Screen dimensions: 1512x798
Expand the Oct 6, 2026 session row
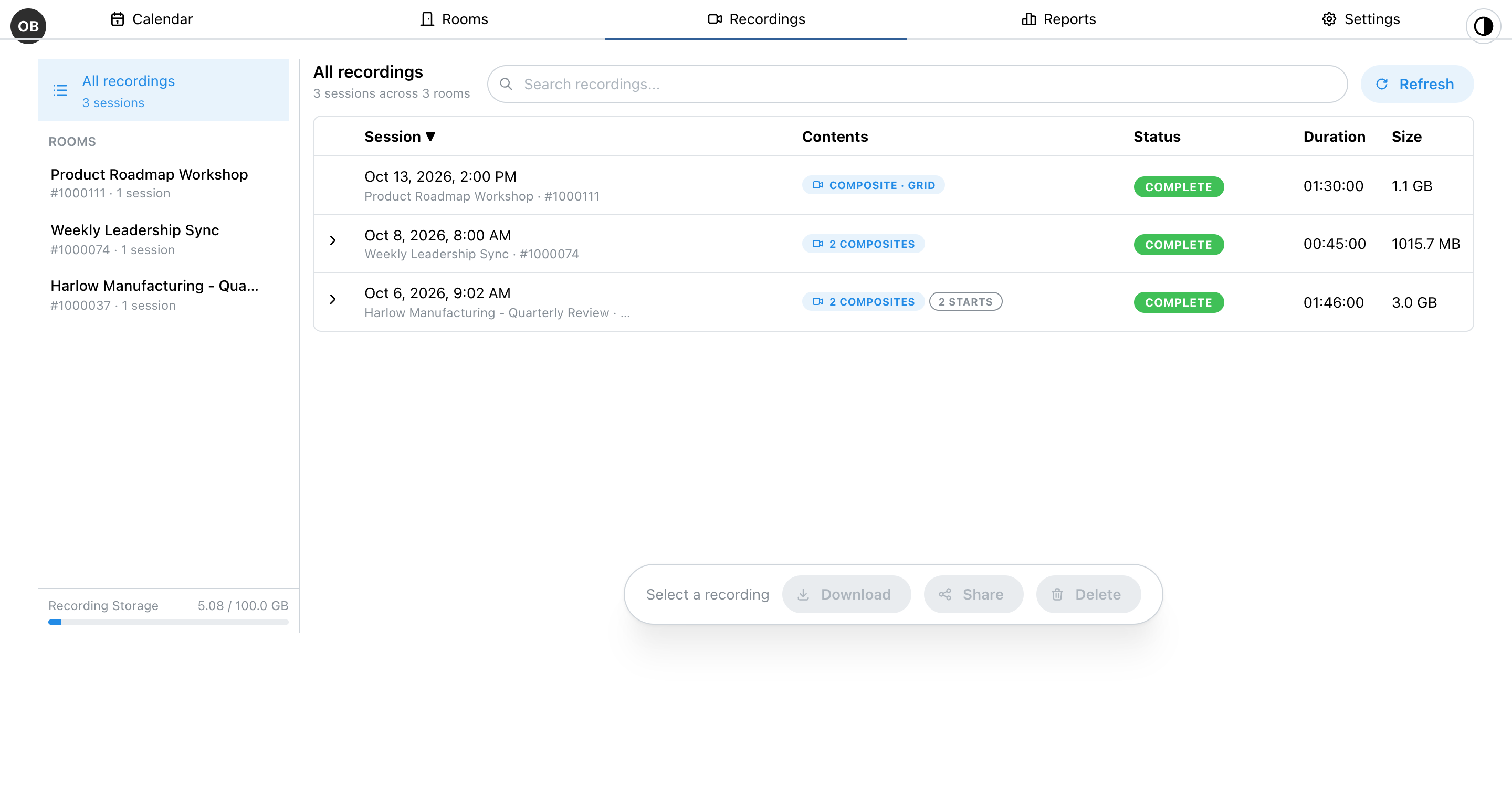click(x=333, y=299)
